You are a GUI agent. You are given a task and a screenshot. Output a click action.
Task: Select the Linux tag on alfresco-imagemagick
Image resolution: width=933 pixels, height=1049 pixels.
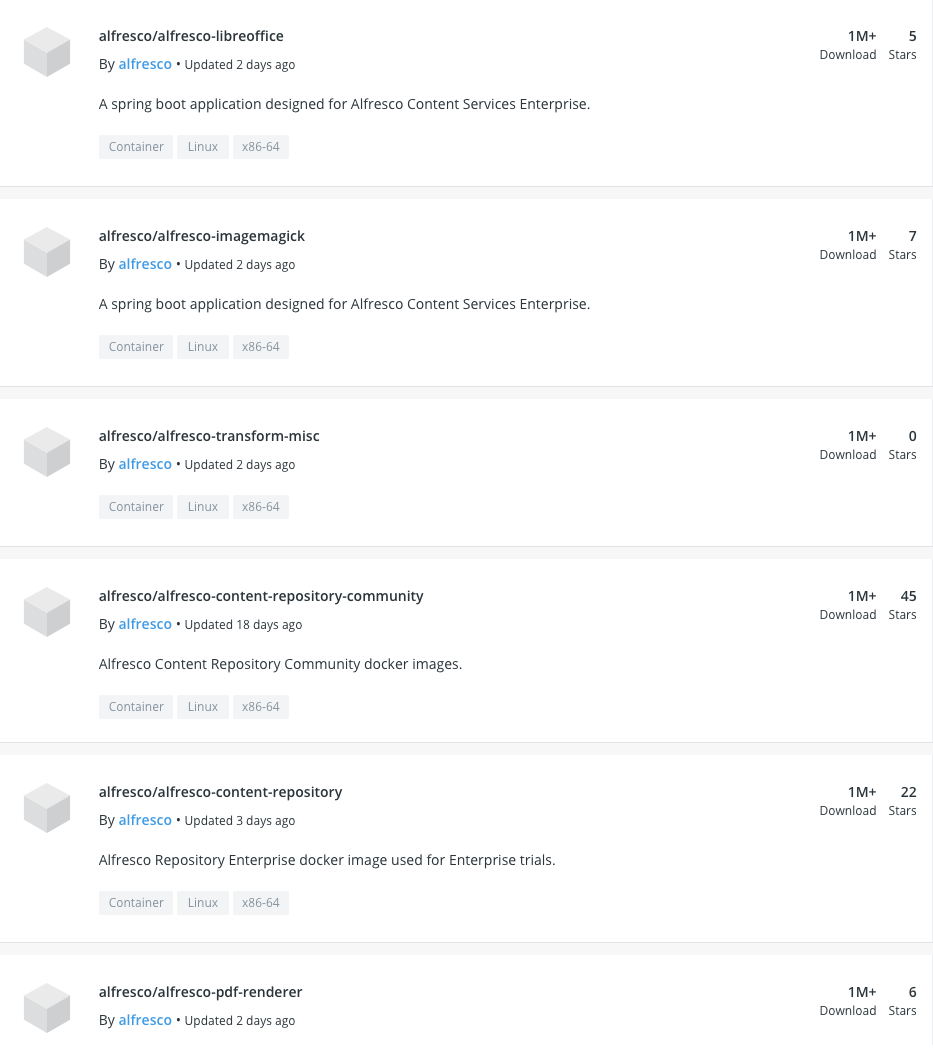tap(202, 346)
